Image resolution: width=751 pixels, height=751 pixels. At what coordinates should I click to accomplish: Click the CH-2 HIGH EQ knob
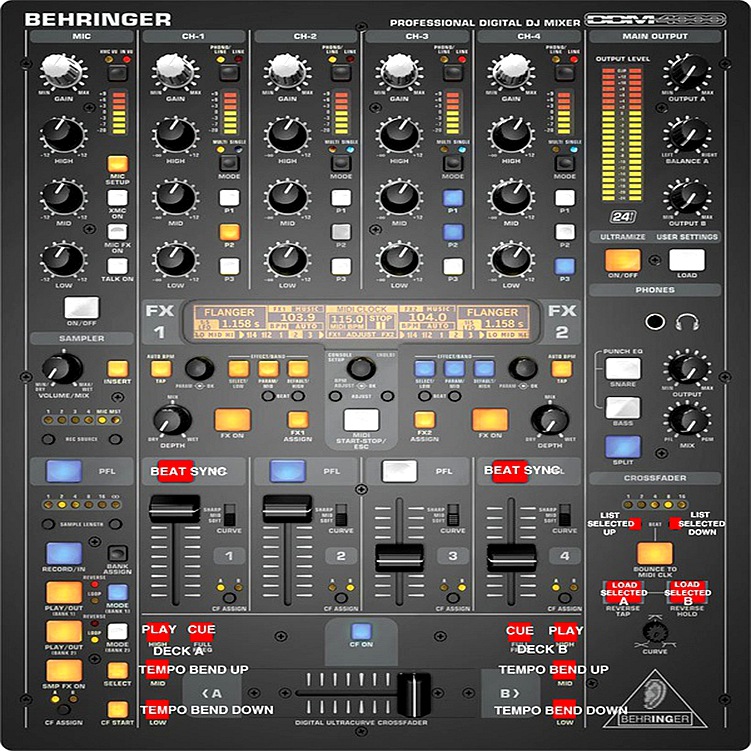click(x=287, y=135)
